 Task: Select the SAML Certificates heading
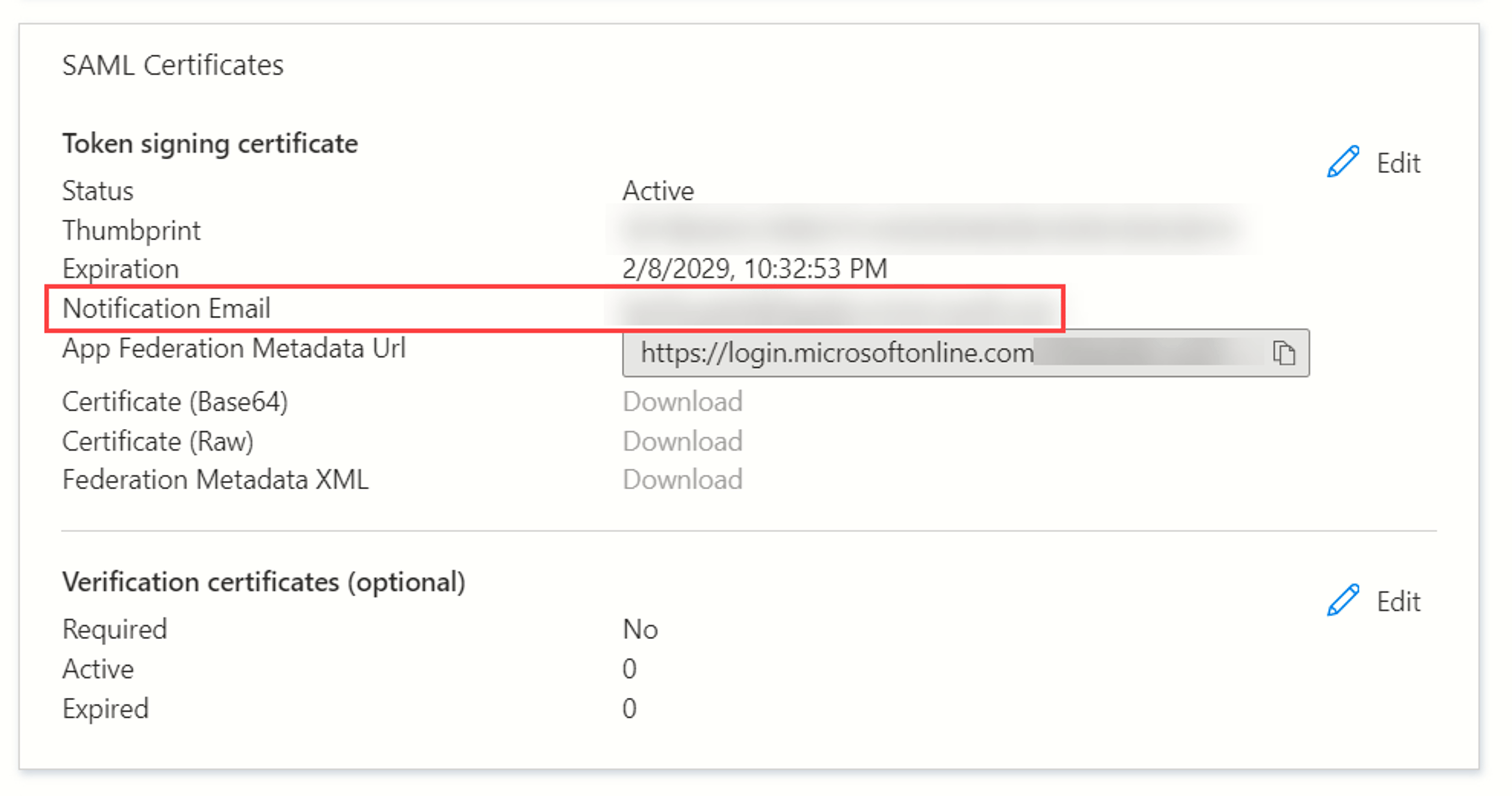tap(172, 65)
